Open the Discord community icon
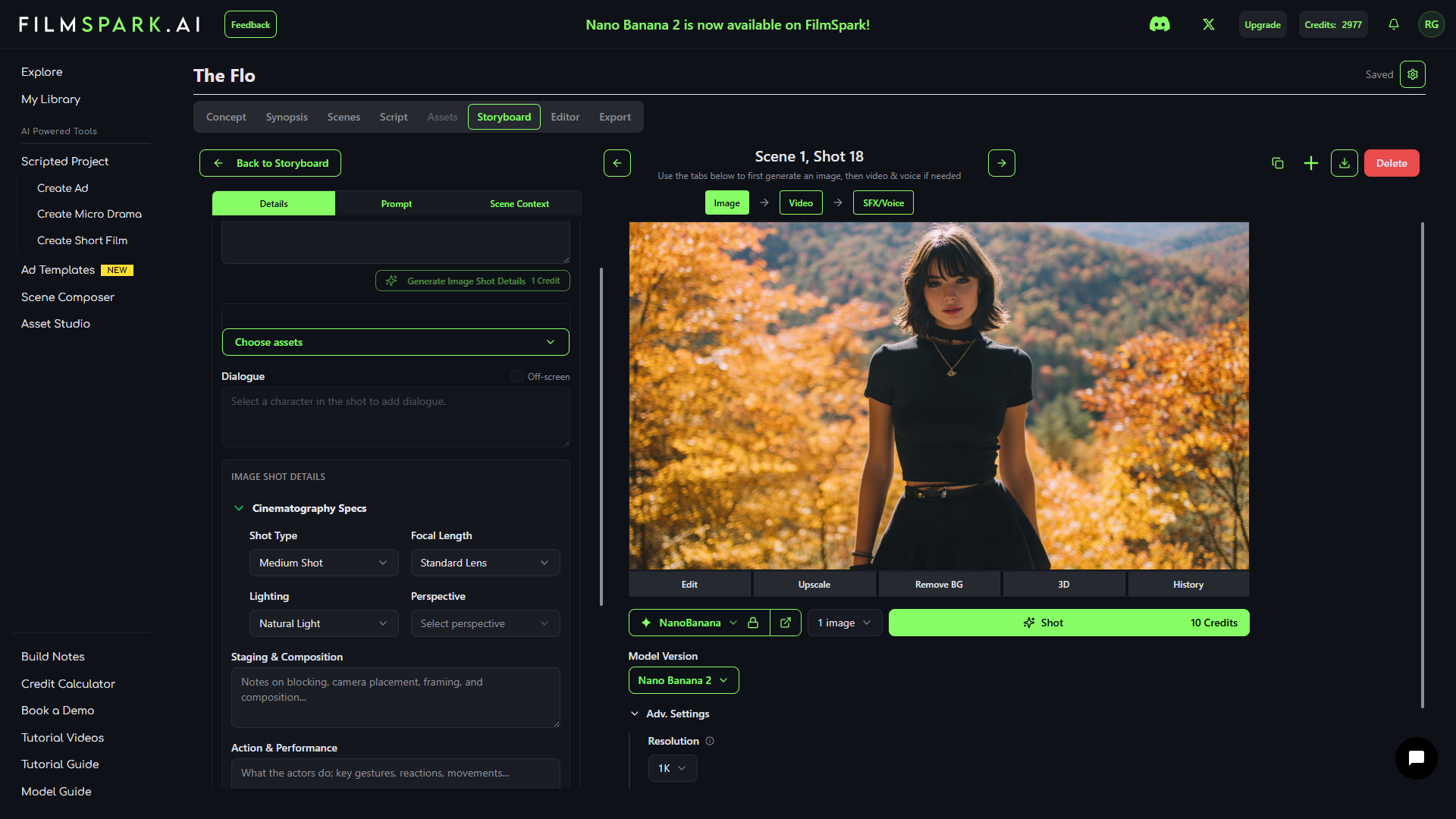The width and height of the screenshot is (1456, 819). 1159,24
